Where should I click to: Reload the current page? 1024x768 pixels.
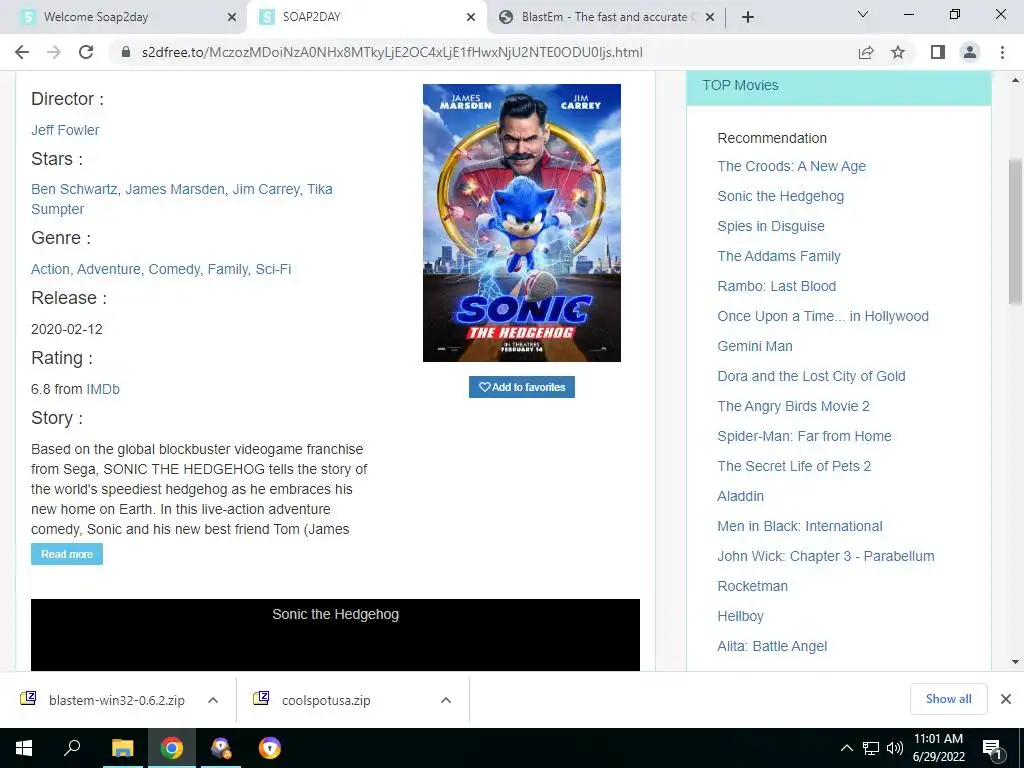86,52
